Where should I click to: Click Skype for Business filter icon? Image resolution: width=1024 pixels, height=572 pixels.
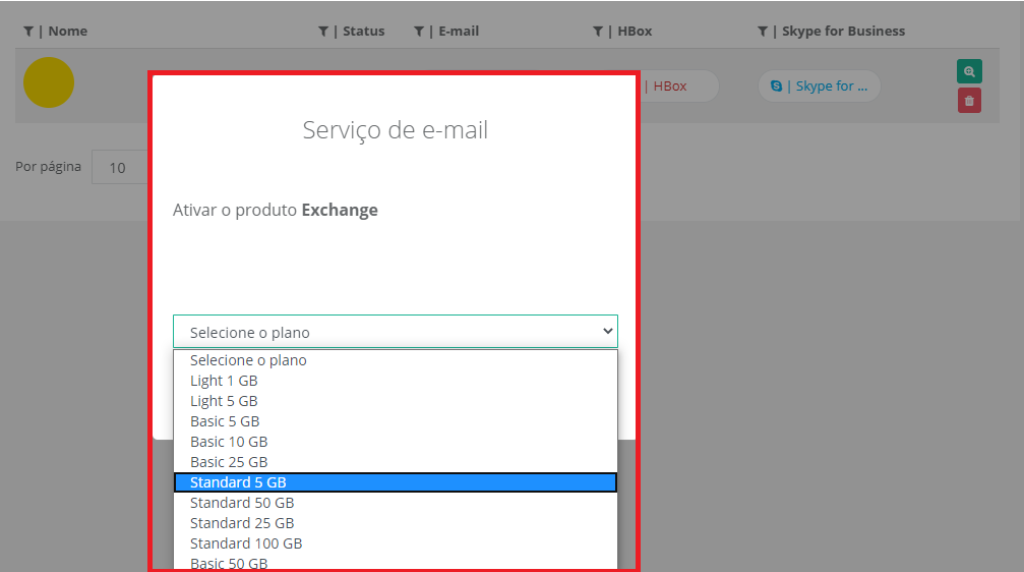[762, 31]
